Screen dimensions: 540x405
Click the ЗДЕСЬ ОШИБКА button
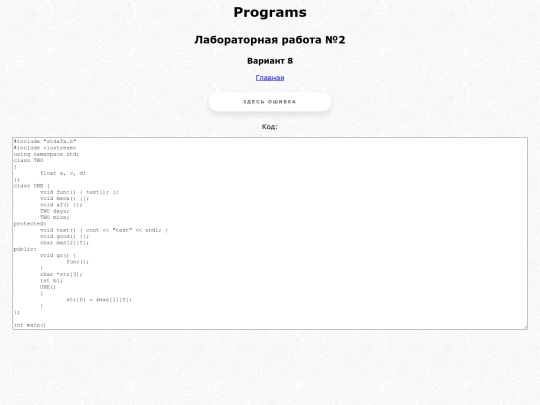coord(270,102)
